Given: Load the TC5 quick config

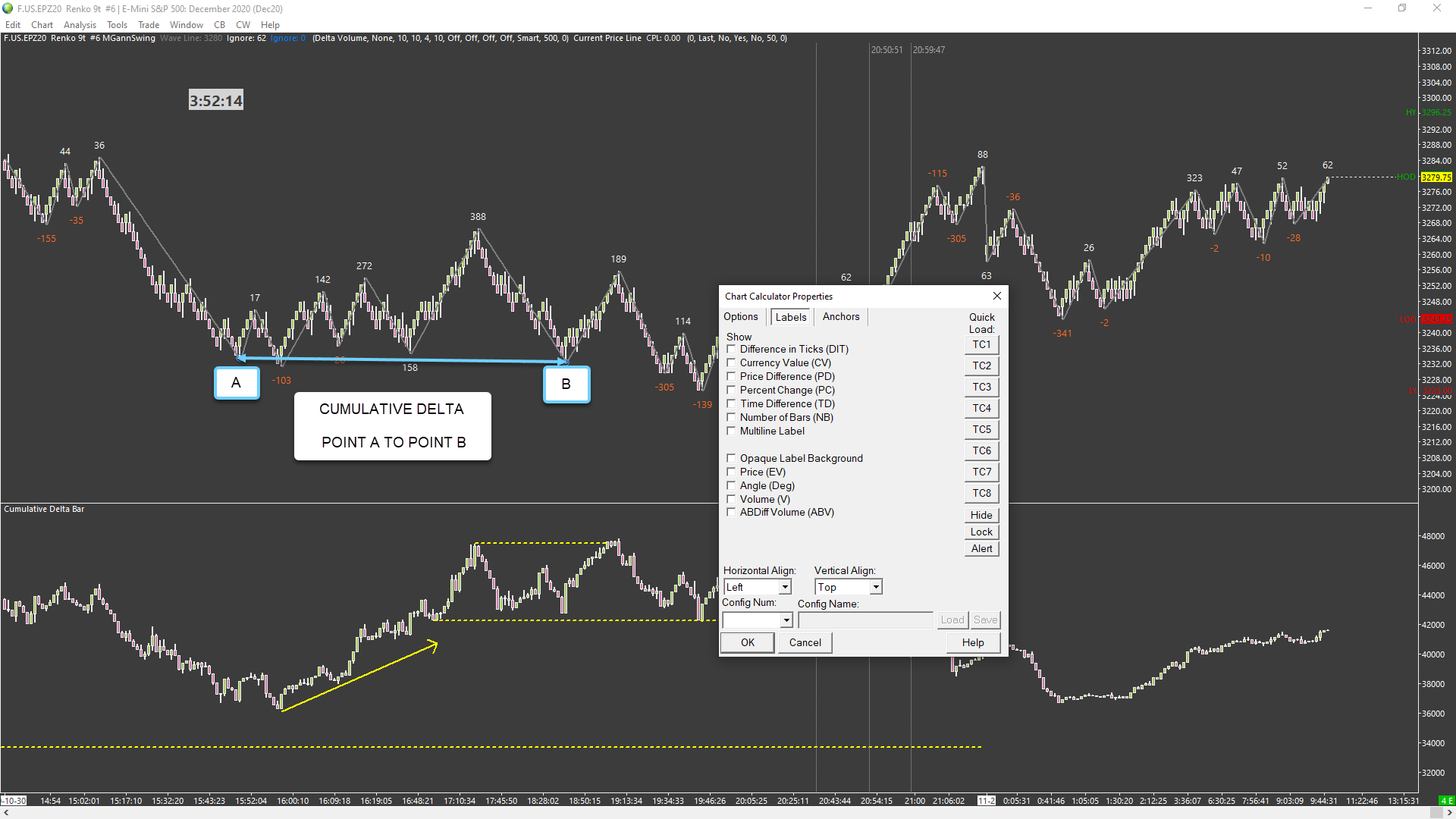Looking at the screenshot, I should (981, 430).
